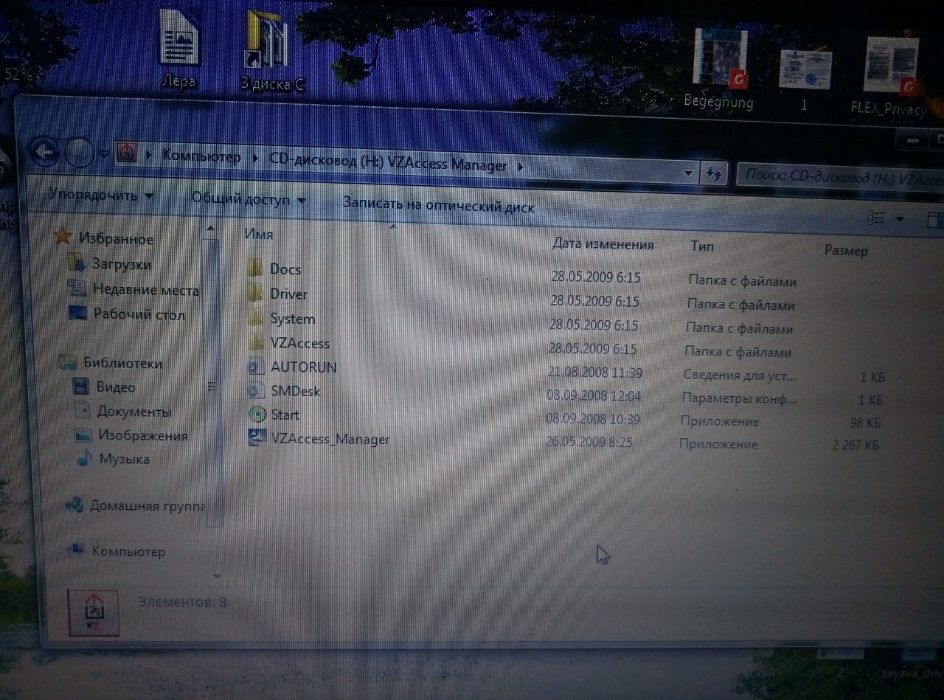The width and height of the screenshot is (944, 700).
Task: Click the VZAccess_Manager file name
Action: (x=330, y=439)
